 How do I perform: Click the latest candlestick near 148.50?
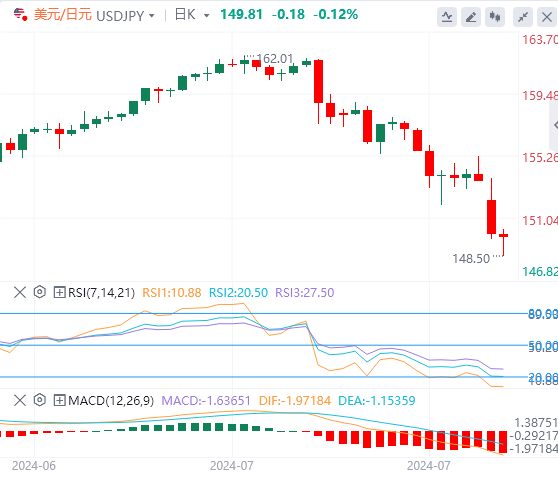pyautogui.click(x=504, y=242)
